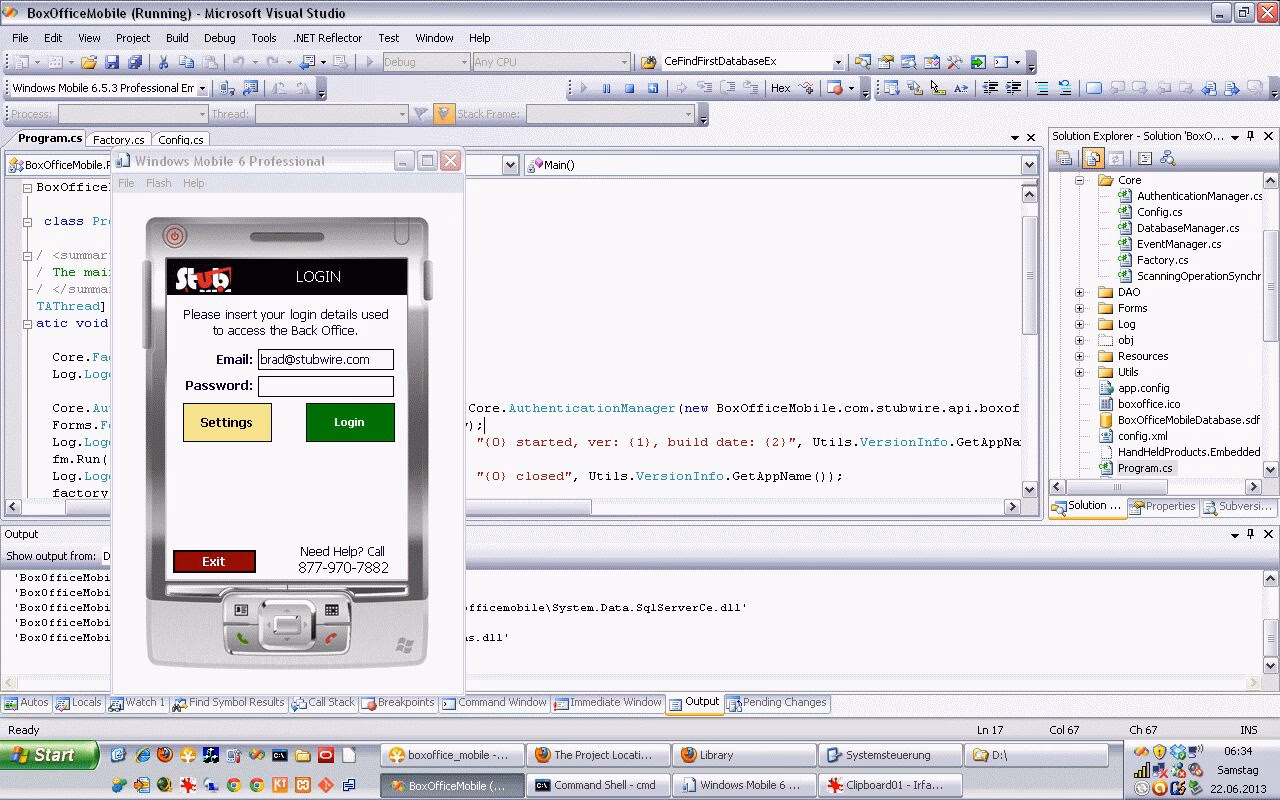Screen dimensions: 1280x800
Task: Switch to the Config.cs editor tab
Action: pyautogui.click(x=181, y=140)
